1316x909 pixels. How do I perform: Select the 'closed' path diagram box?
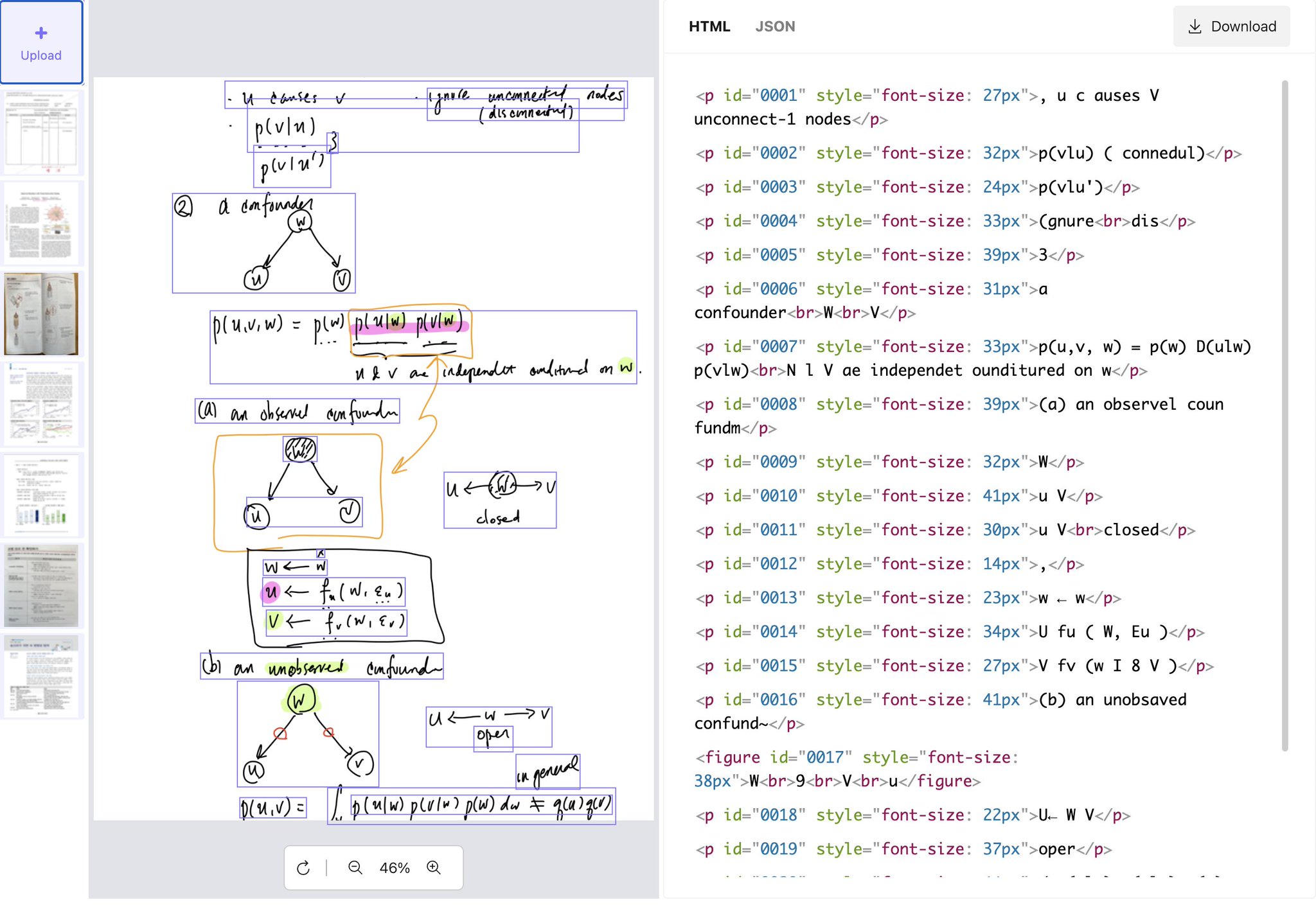tap(500, 500)
